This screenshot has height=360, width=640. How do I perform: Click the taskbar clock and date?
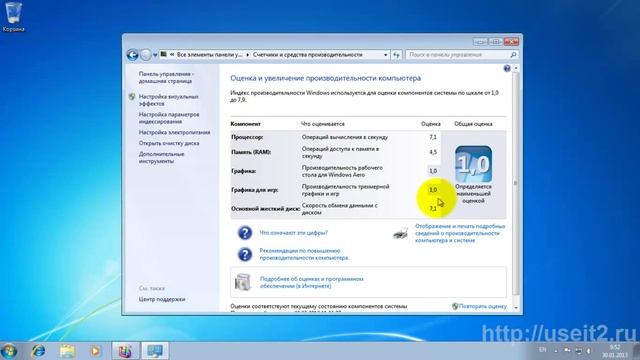pos(615,351)
